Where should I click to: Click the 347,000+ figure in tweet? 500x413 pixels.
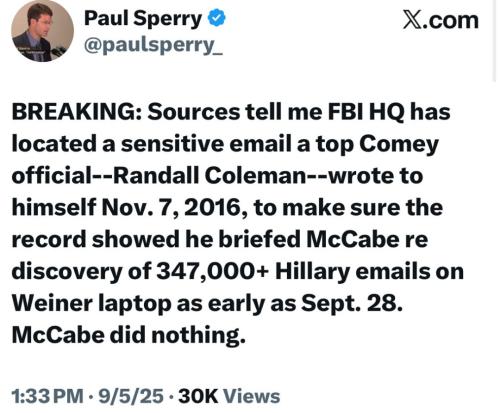(x=212, y=272)
